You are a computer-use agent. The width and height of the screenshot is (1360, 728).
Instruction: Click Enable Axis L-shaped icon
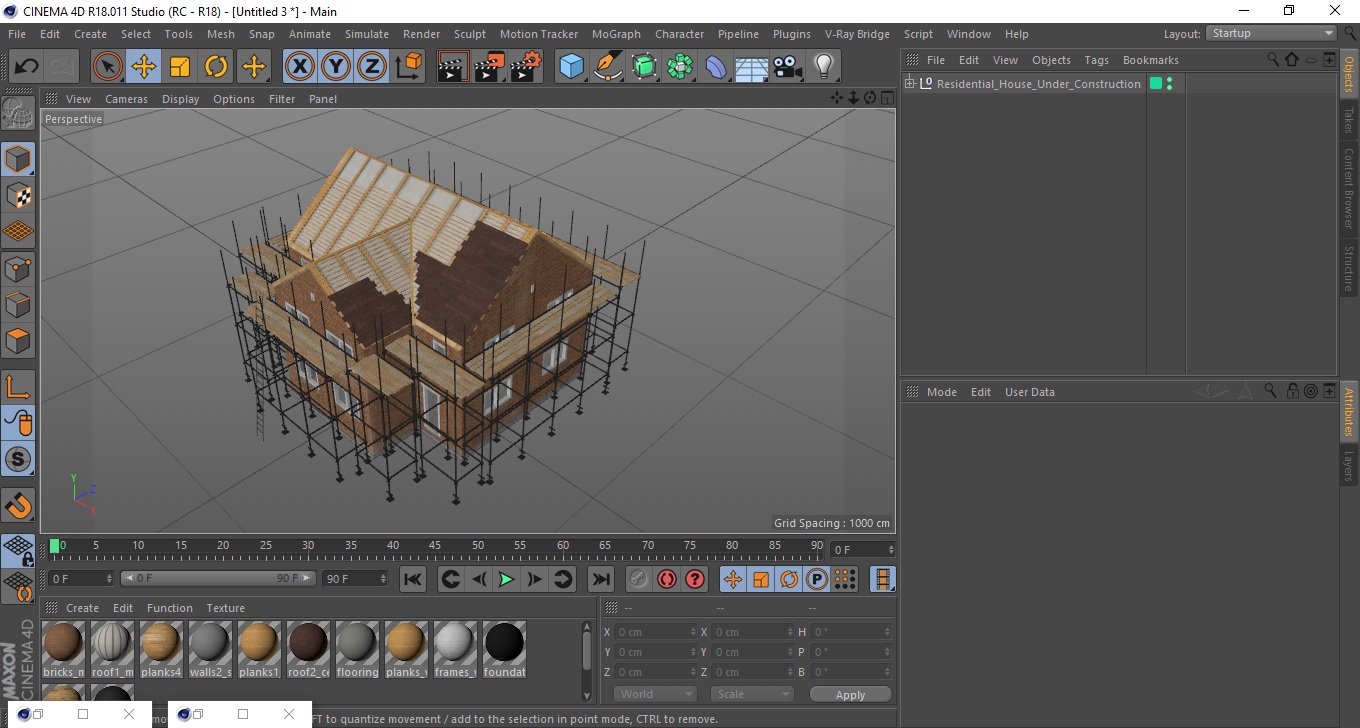pos(18,387)
